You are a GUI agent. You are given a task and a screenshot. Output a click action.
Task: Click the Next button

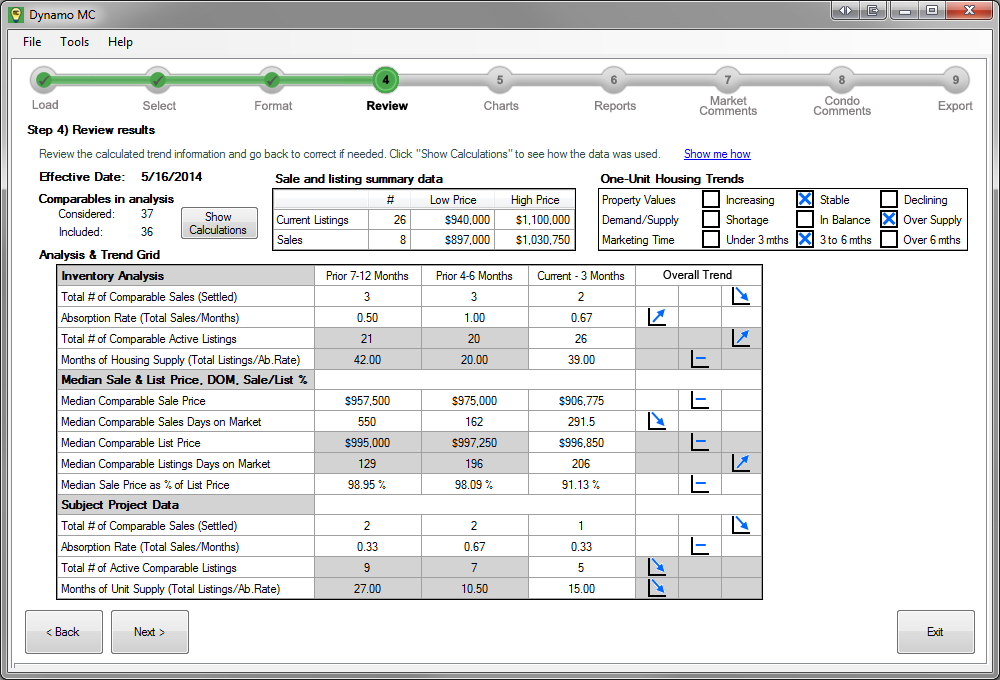tap(149, 632)
